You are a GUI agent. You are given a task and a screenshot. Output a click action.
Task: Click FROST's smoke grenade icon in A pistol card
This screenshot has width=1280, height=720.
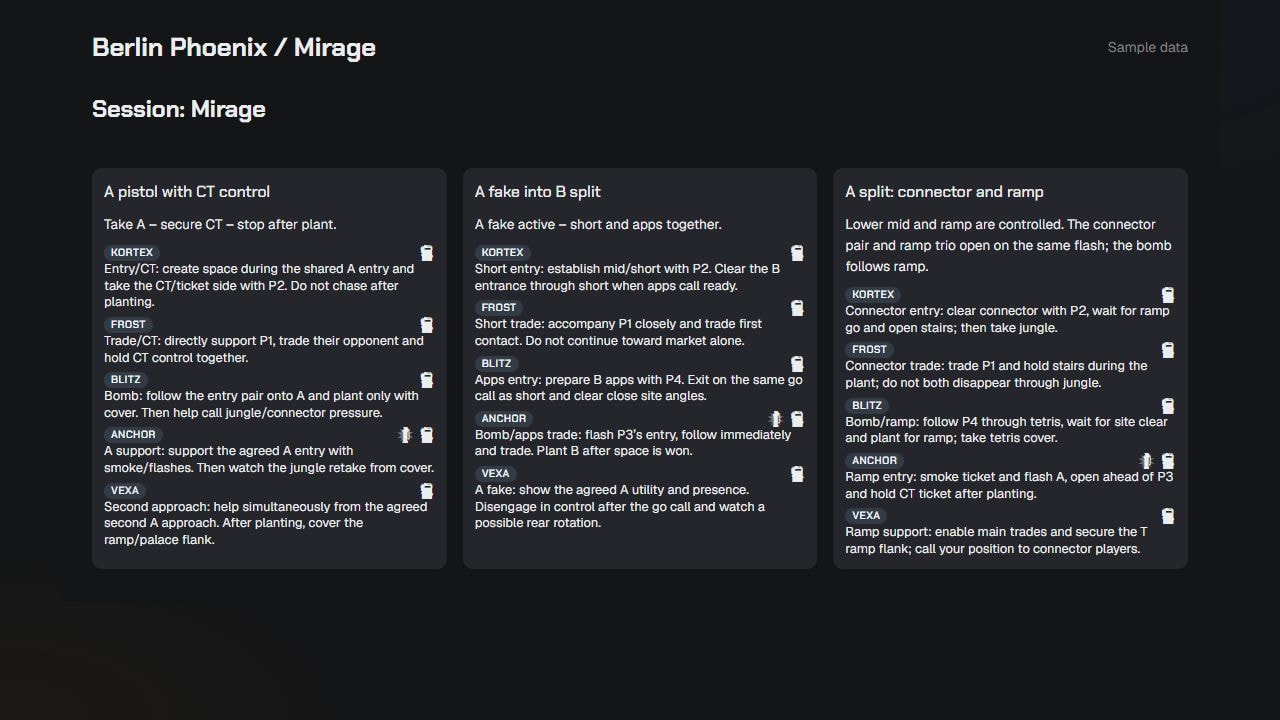(427, 325)
